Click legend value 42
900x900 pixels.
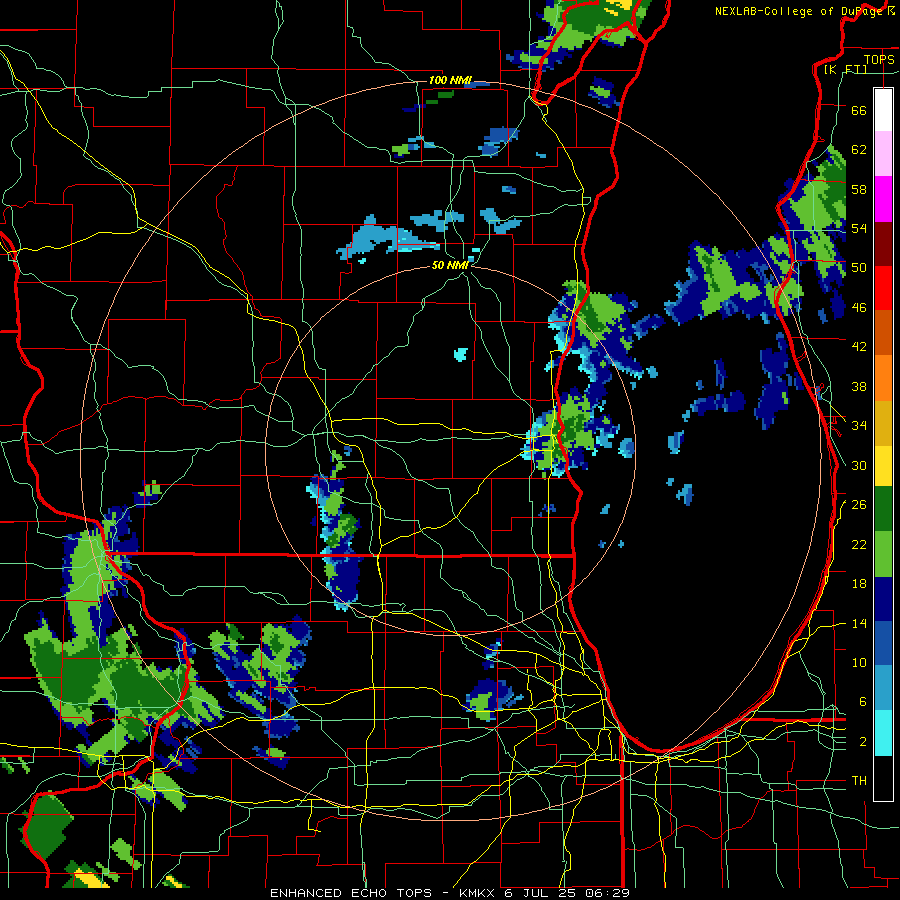(859, 347)
